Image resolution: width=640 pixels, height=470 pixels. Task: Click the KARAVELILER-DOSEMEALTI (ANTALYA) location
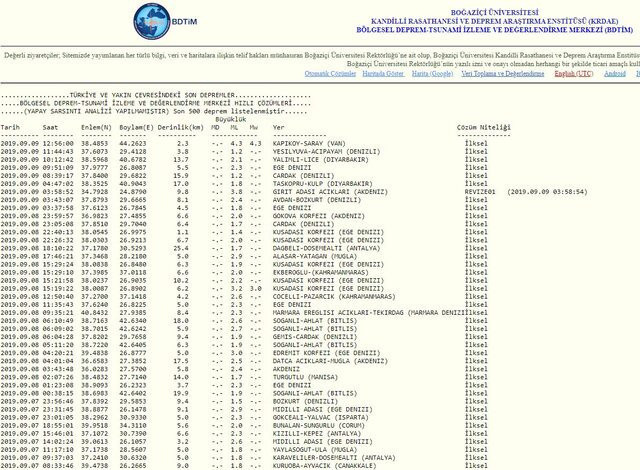(334, 458)
